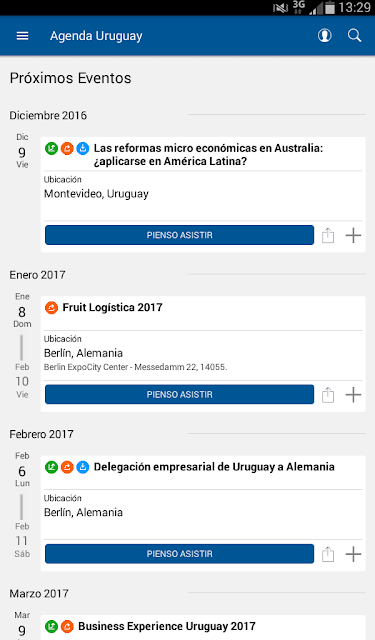Share the Delegación empresarial event
375x640 pixels.
click(x=328, y=554)
